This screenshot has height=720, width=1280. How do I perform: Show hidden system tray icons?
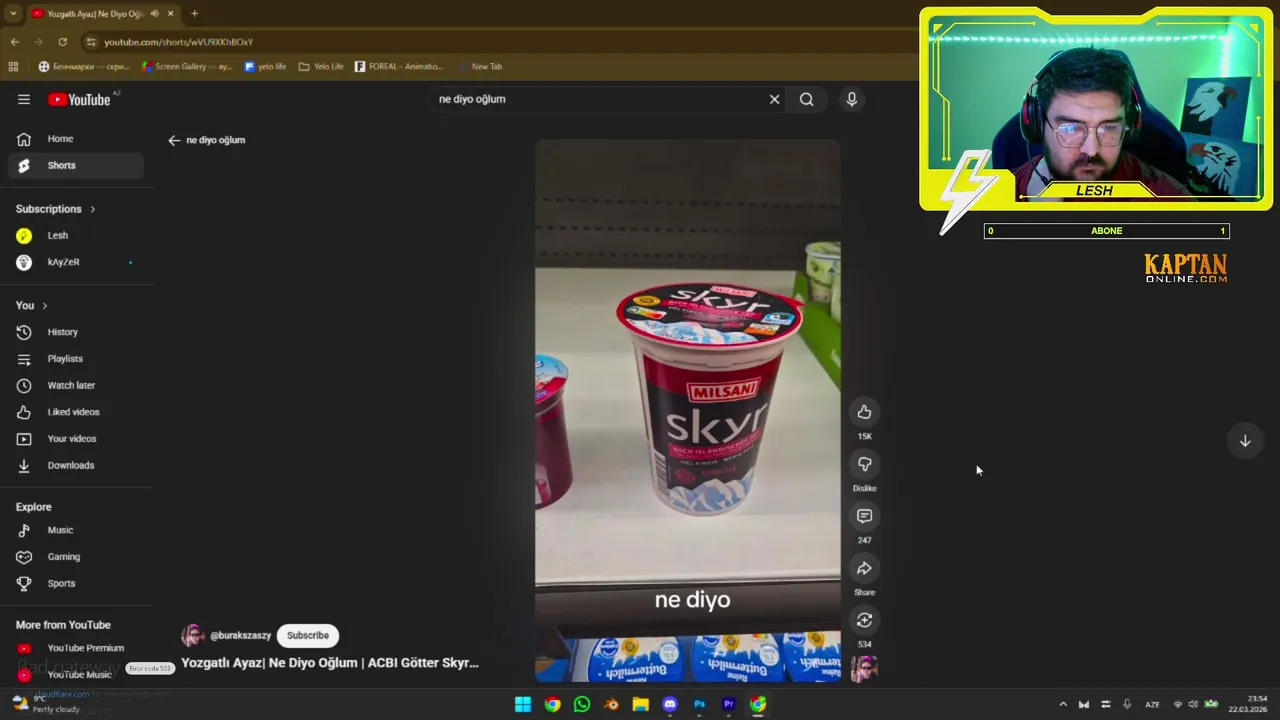point(1063,704)
